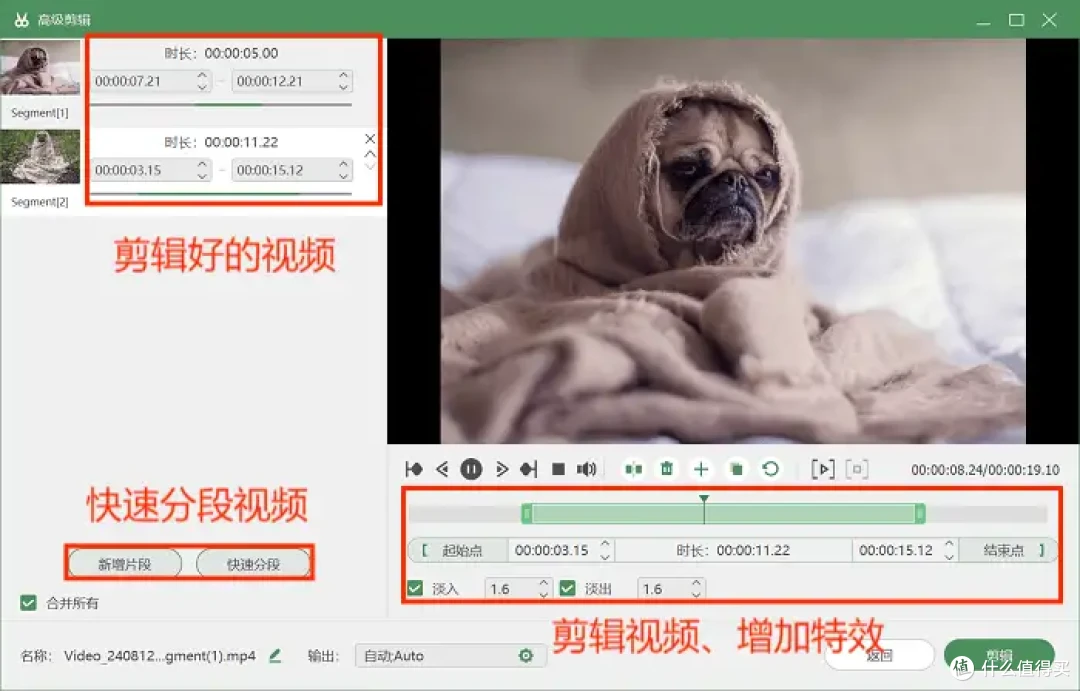Select the Segment[2] thumbnail
The image size is (1080, 691).
tap(40, 157)
